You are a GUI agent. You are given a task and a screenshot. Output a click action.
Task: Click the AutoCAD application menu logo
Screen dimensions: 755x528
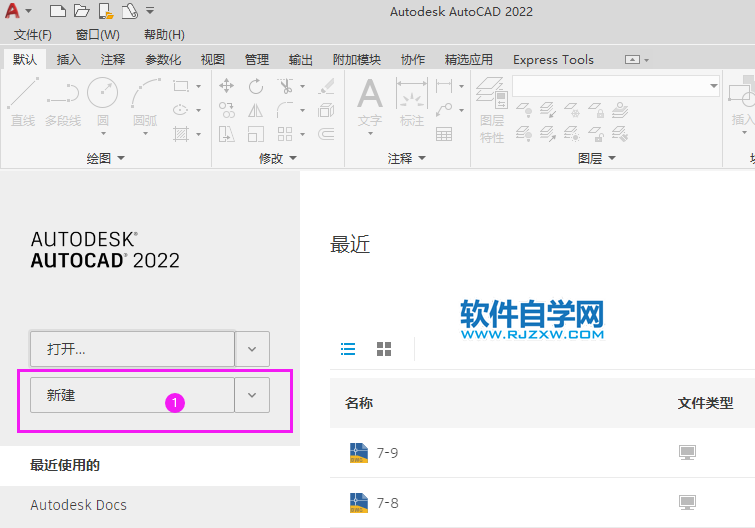(x=11, y=11)
